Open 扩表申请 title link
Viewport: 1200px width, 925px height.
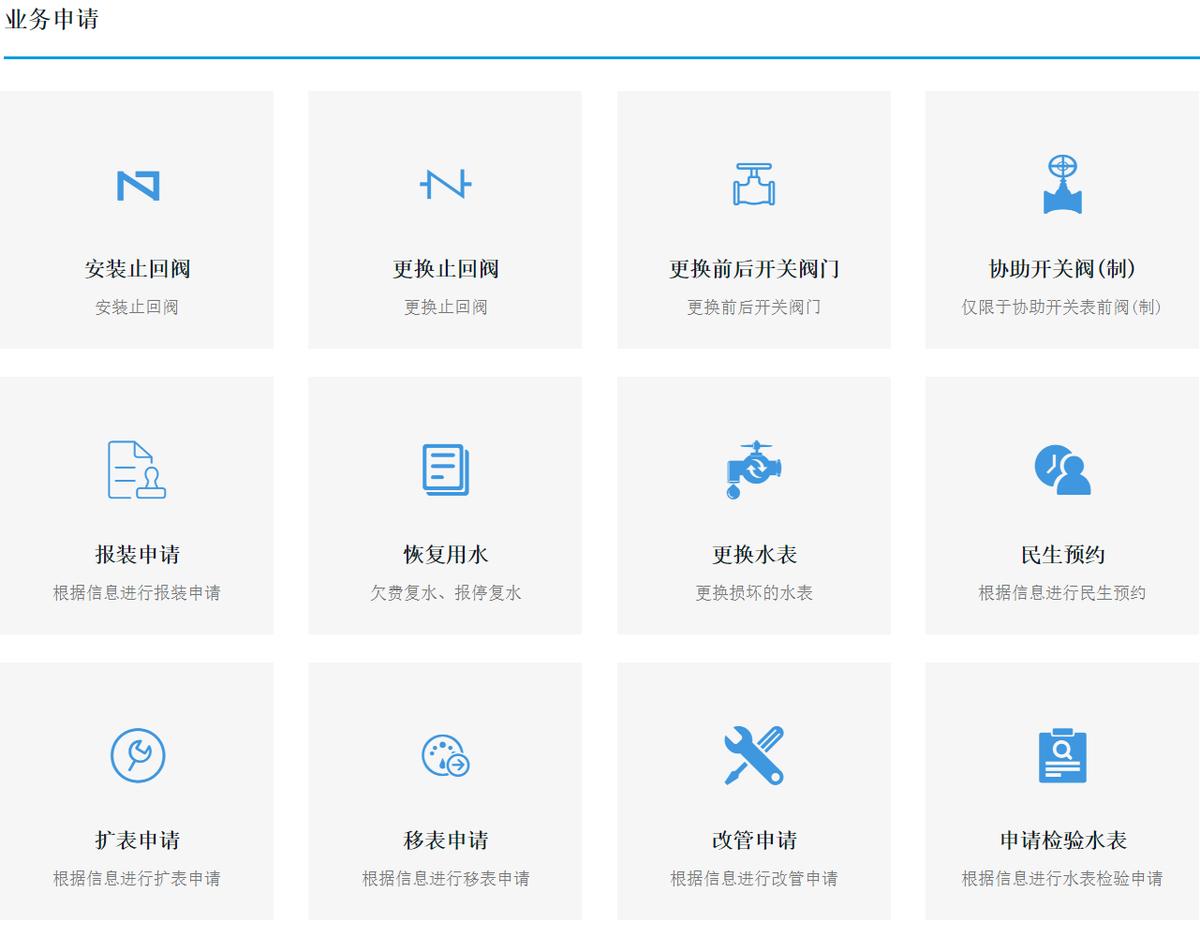137,840
